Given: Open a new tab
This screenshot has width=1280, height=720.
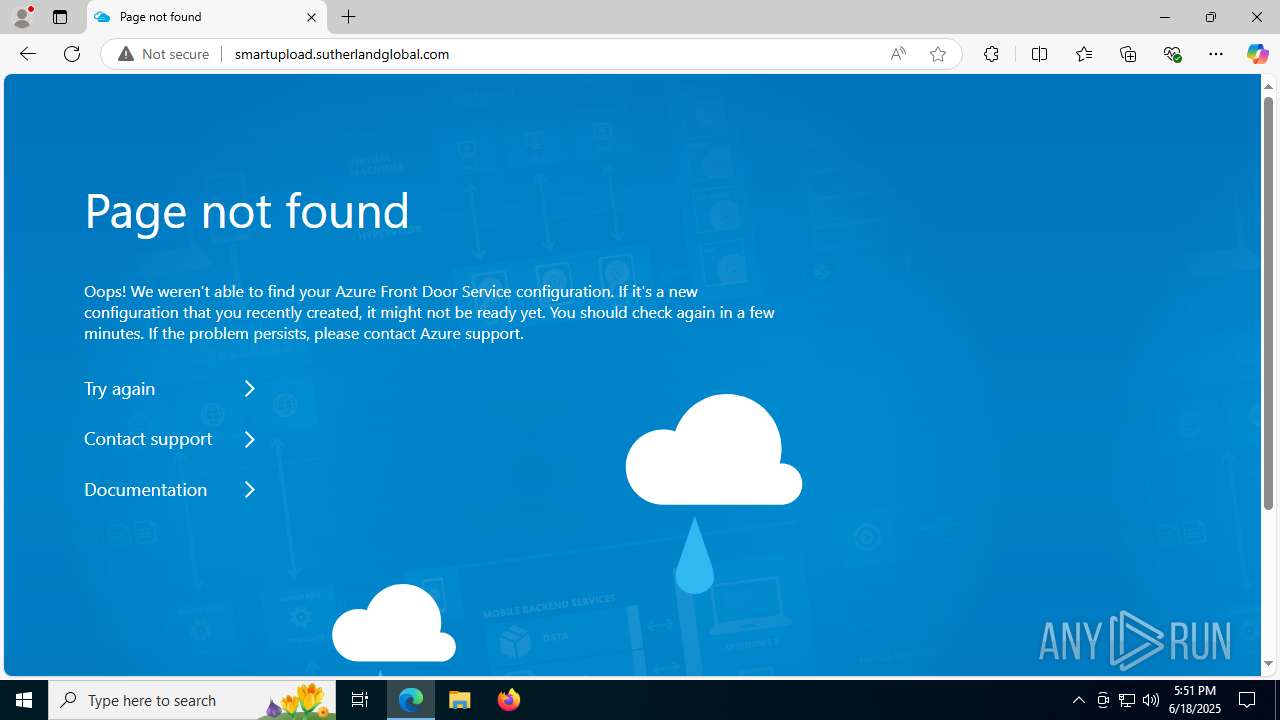Looking at the screenshot, I should coord(348,17).
